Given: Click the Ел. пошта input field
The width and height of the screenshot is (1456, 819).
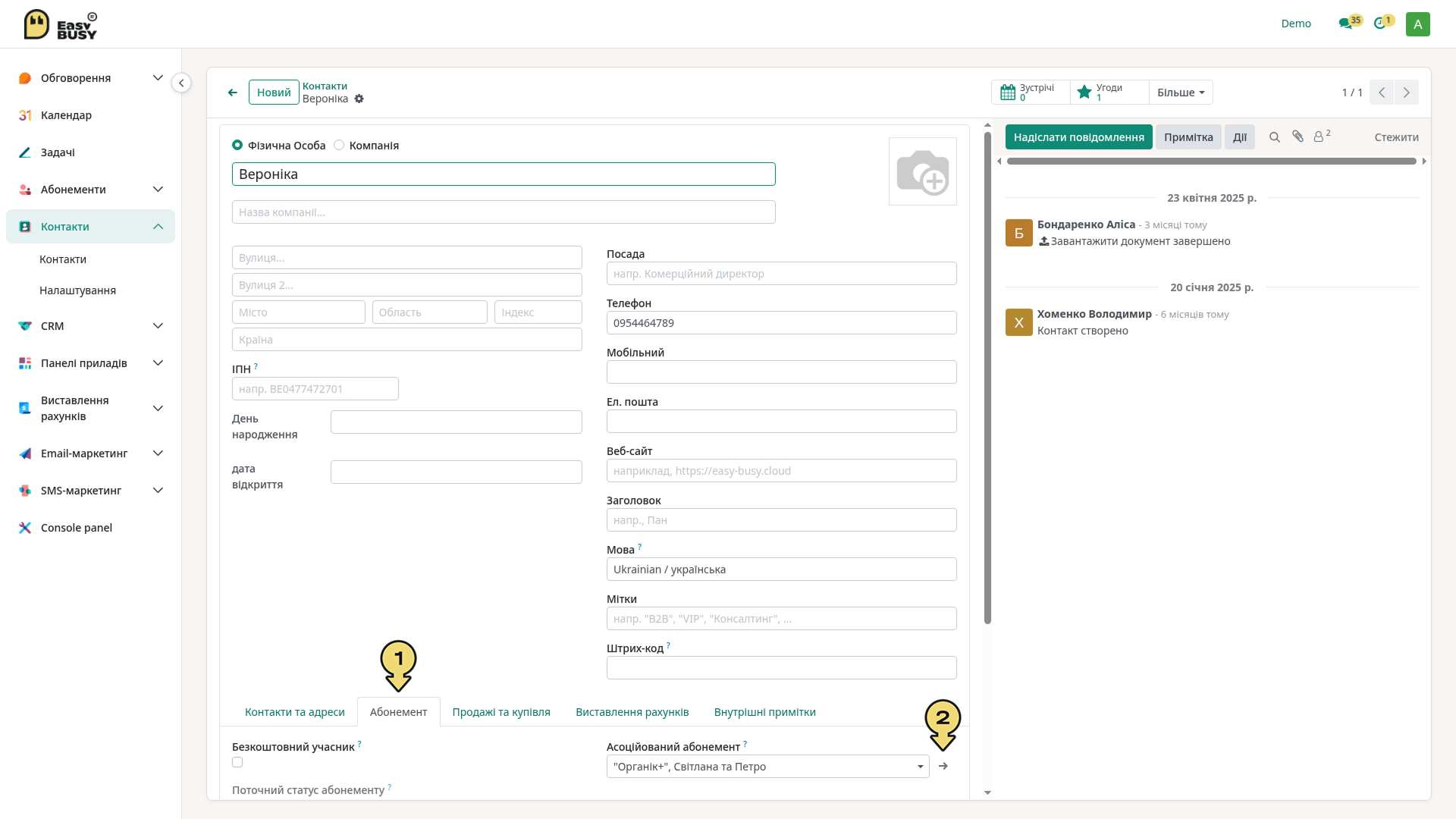Looking at the screenshot, I should [x=781, y=422].
